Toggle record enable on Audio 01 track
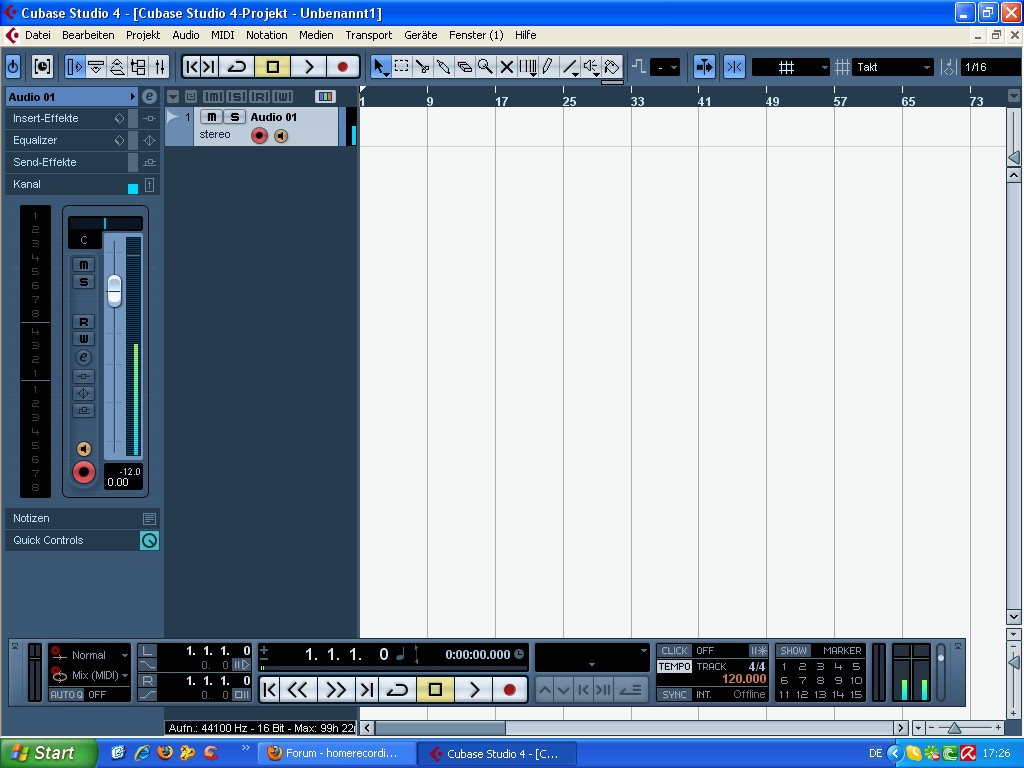Viewport: 1024px width, 768px height. pyautogui.click(x=259, y=136)
